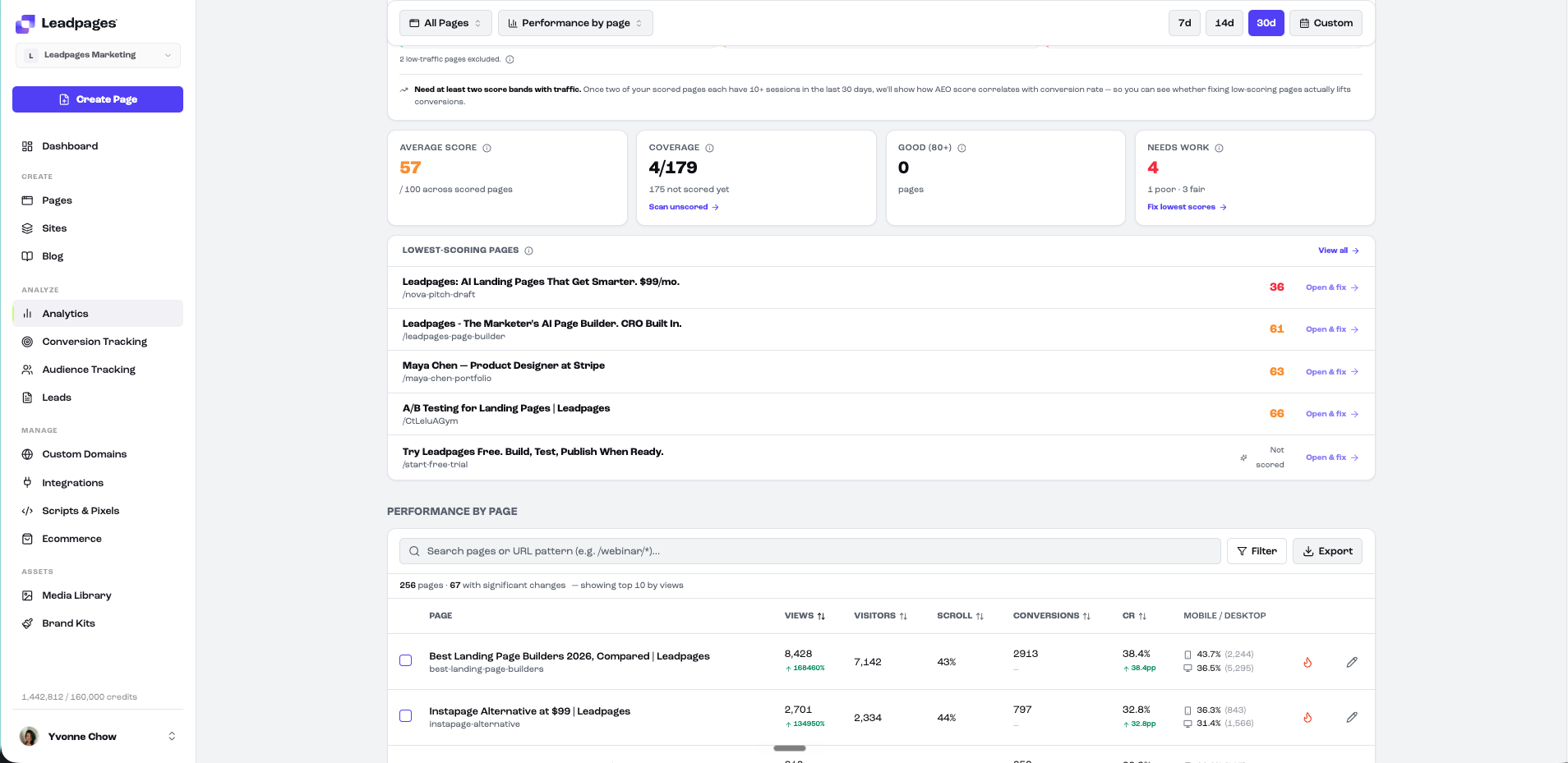Open info icon beside Good (80+)

tap(962, 148)
